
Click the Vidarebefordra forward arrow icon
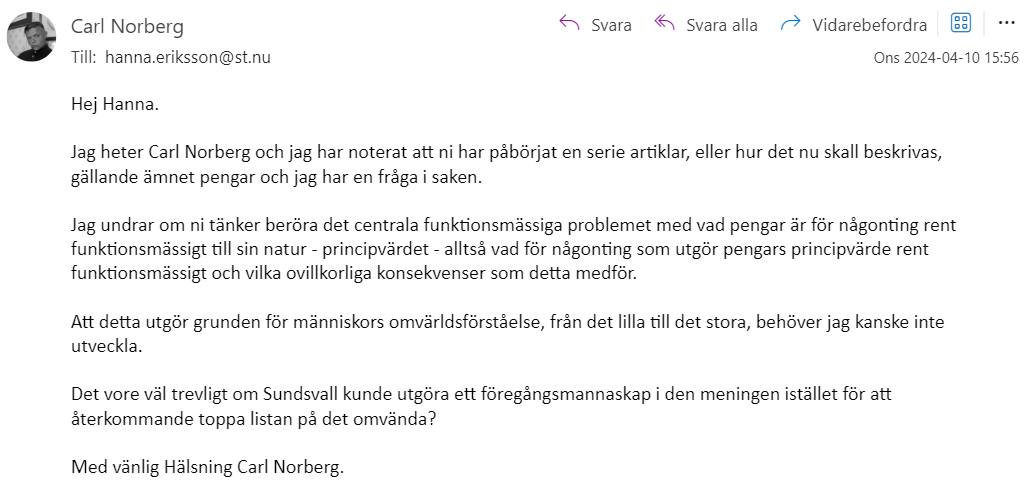tap(790, 24)
